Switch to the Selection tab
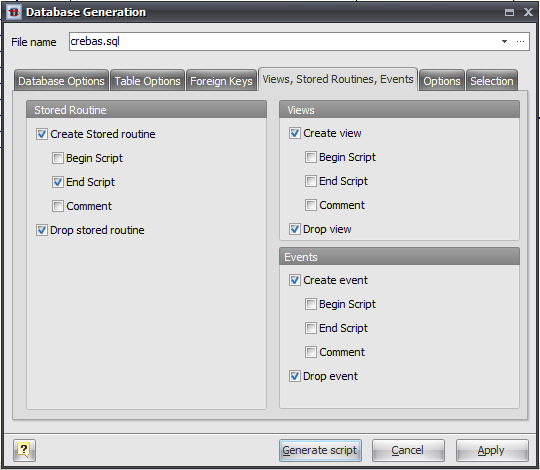Screen dimensions: 540x470 [x=492, y=81]
